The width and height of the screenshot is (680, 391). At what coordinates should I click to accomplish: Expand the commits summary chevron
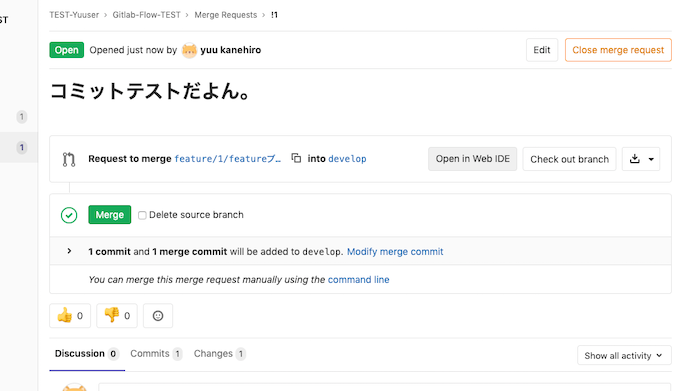tap(69, 251)
